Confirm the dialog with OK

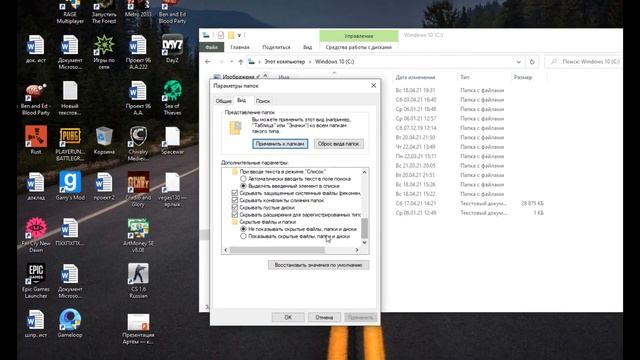click(288, 317)
